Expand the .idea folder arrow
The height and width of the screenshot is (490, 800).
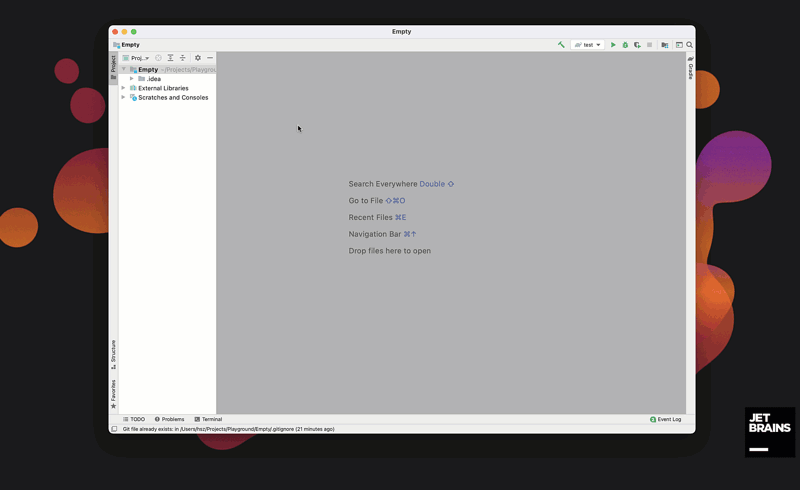click(x=132, y=79)
